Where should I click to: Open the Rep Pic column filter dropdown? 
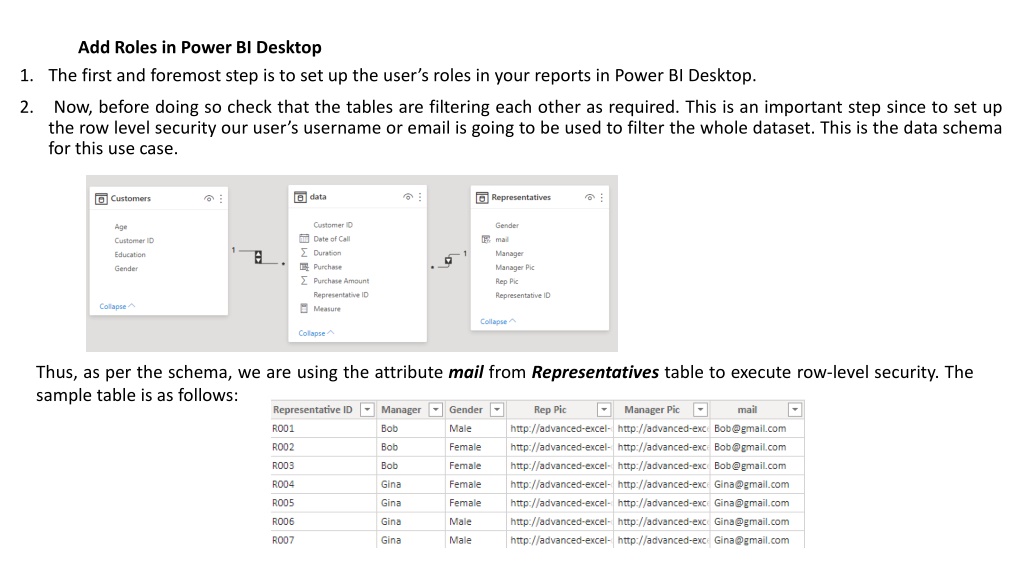[604, 409]
